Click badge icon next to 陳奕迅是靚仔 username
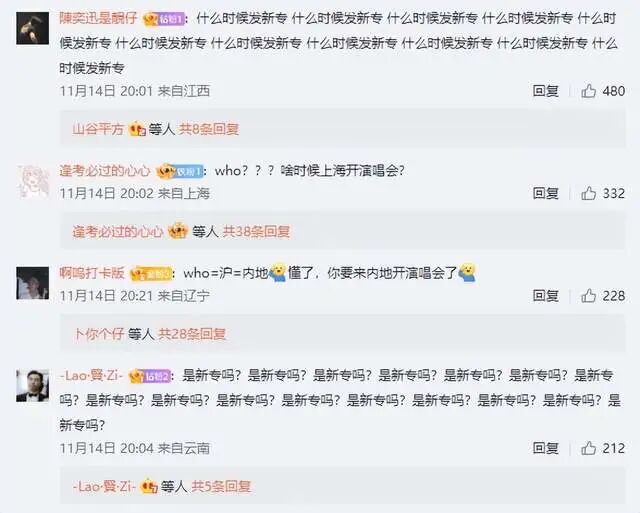This screenshot has height=513, width=640. [164, 19]
